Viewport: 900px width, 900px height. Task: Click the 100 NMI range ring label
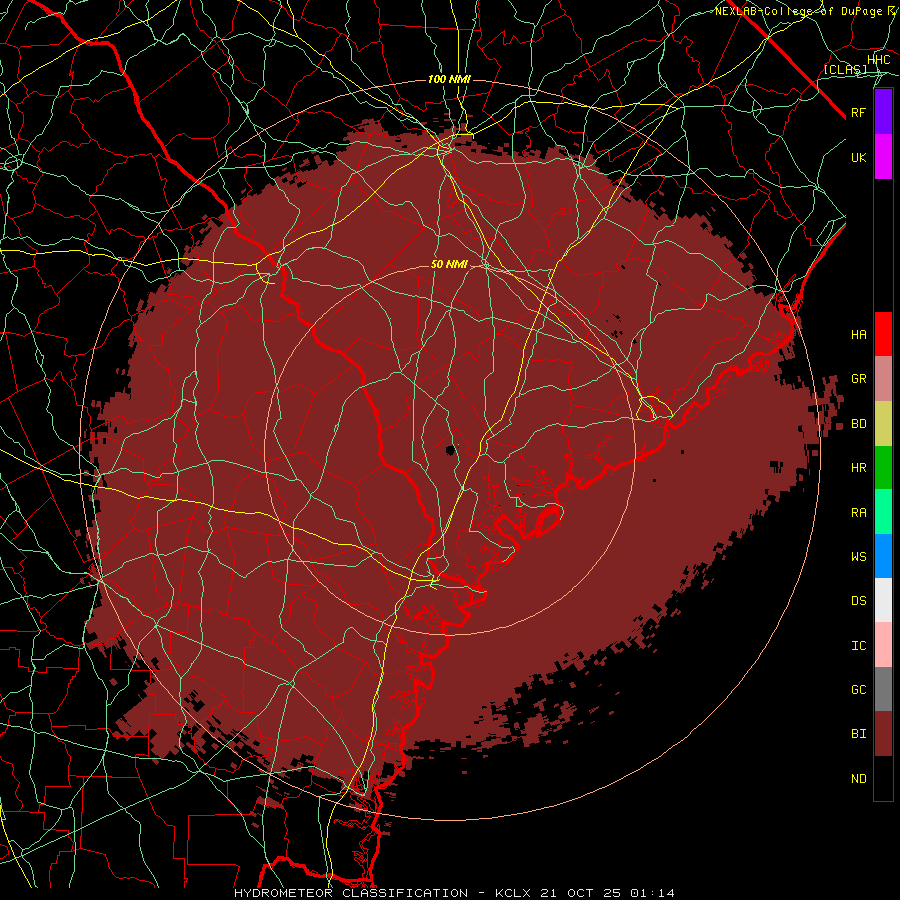[x=449, y=79]
